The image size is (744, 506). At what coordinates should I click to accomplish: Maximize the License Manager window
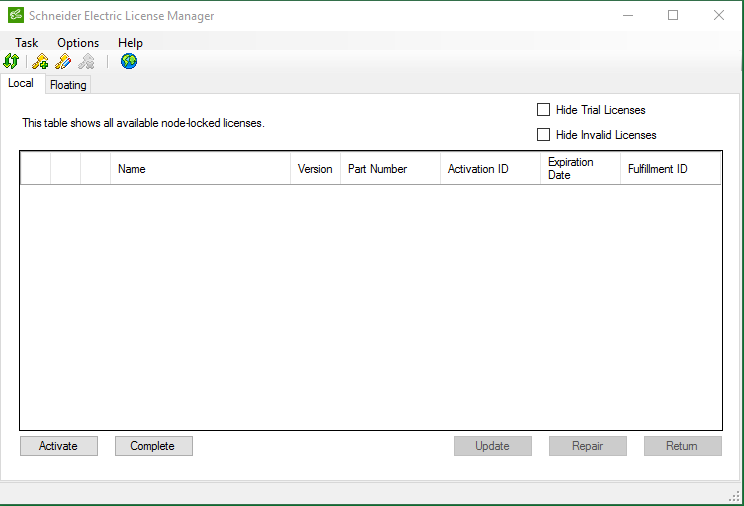pos(673,15)
